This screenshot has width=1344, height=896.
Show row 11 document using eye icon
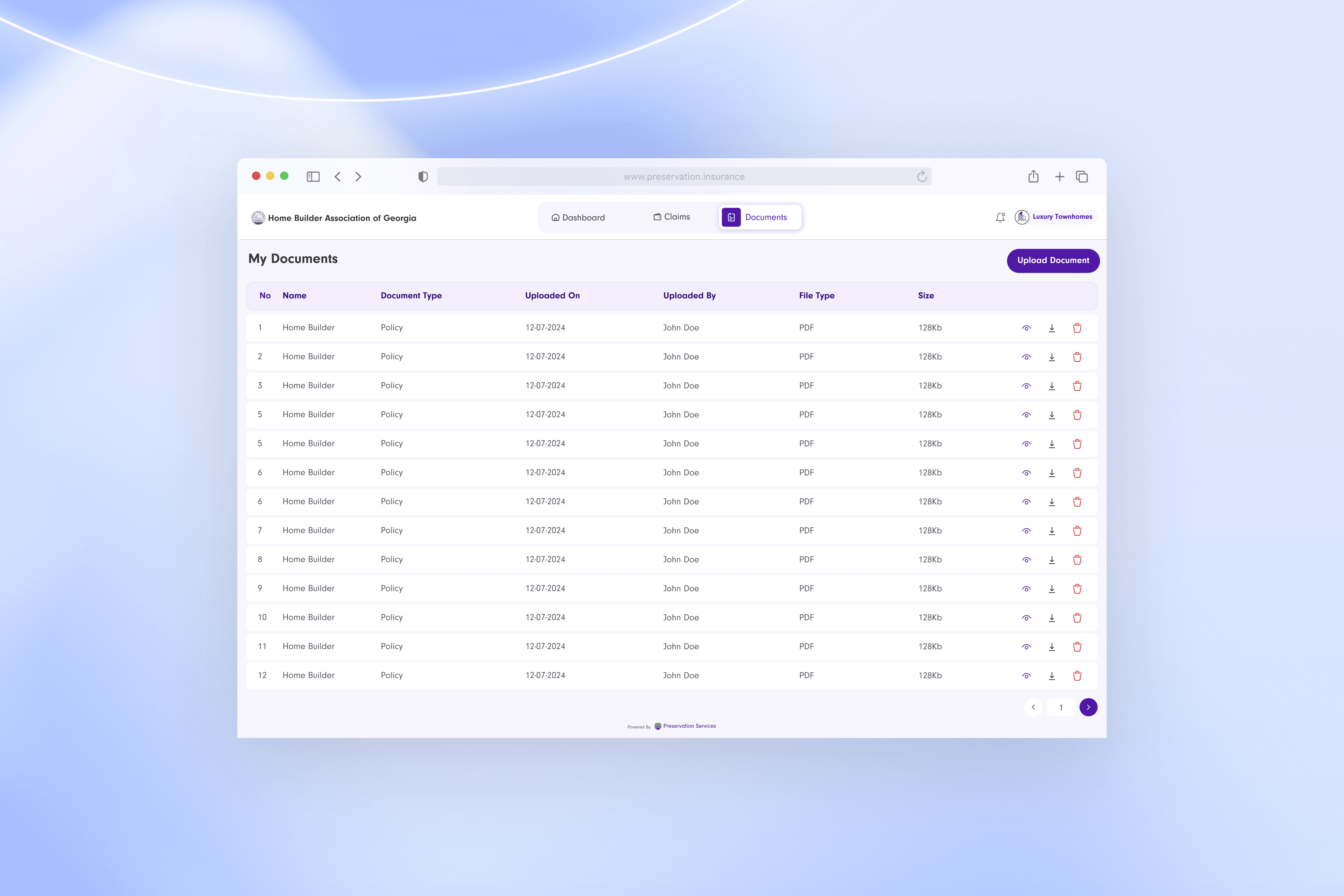click(x=1026, y=647)
